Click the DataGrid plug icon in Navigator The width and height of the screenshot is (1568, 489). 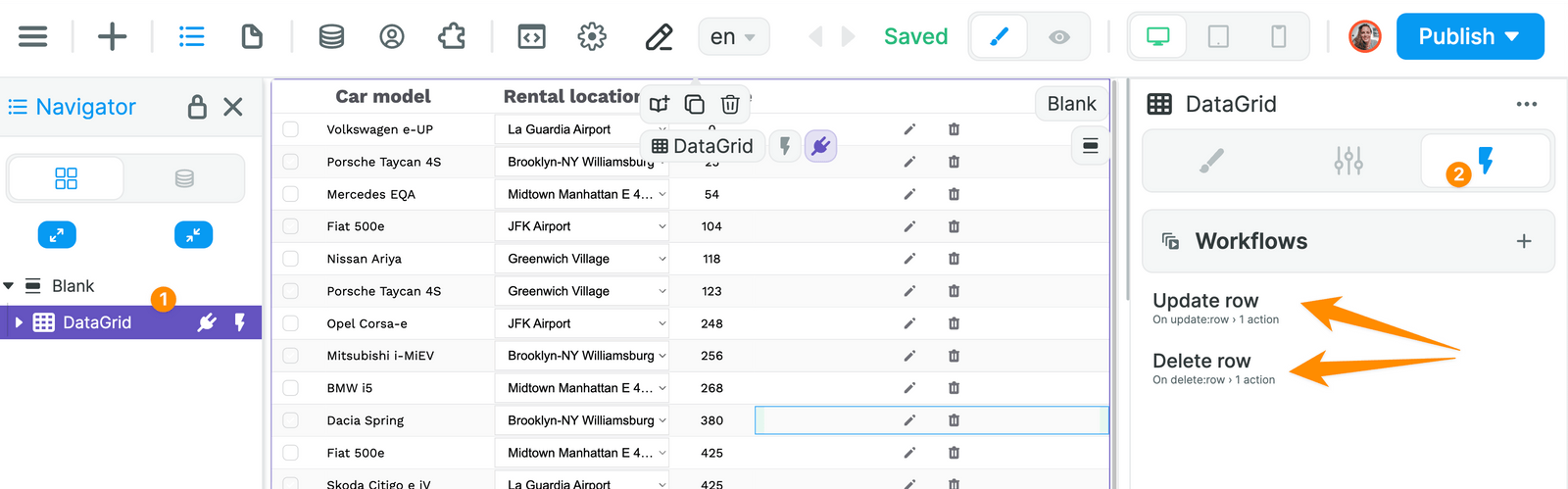(x=207, y=322)
